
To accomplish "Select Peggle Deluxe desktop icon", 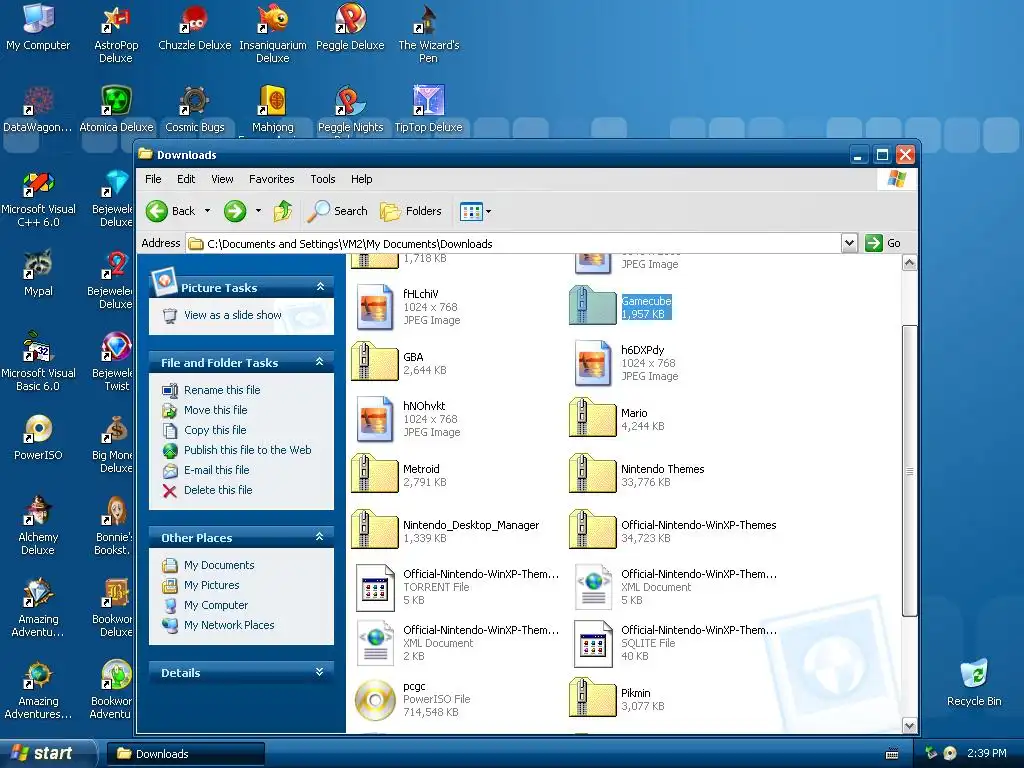I will [350, 27].
